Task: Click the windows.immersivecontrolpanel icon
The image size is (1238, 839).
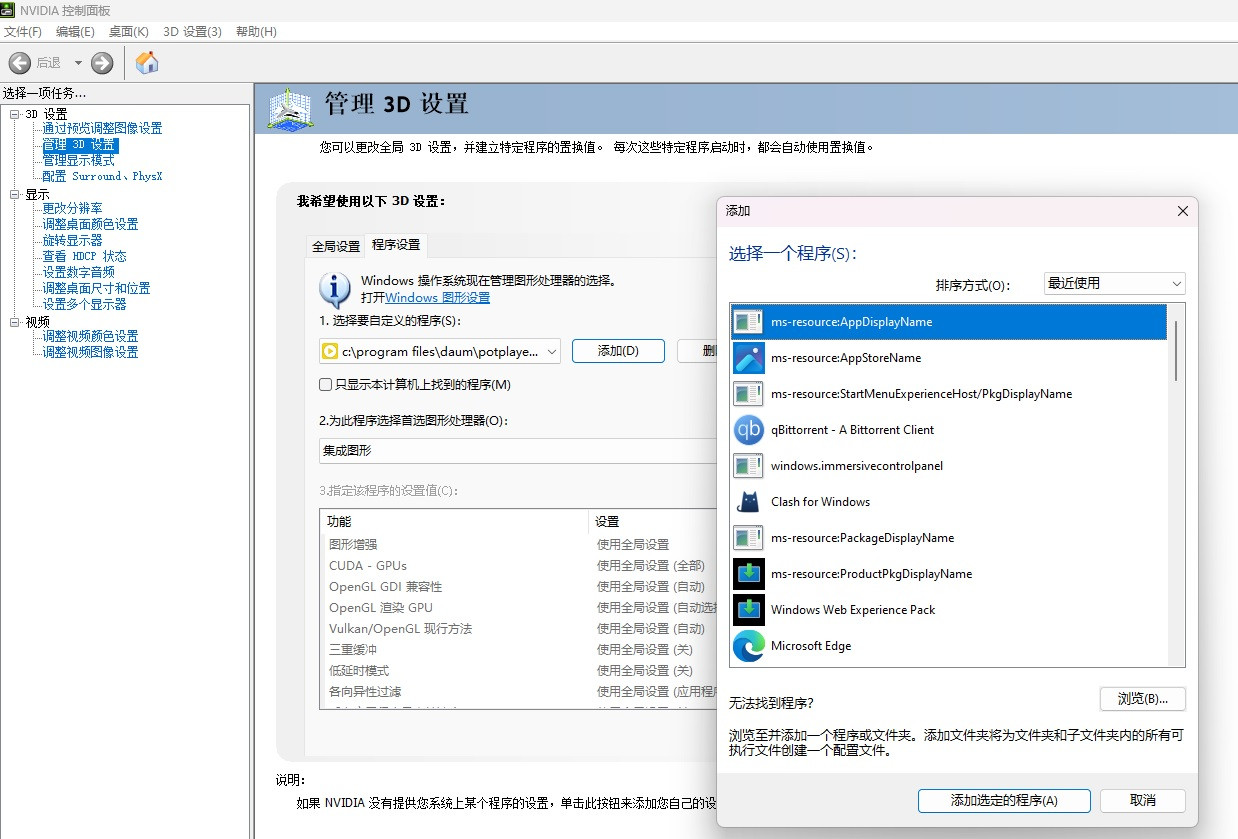Action: 749,466
